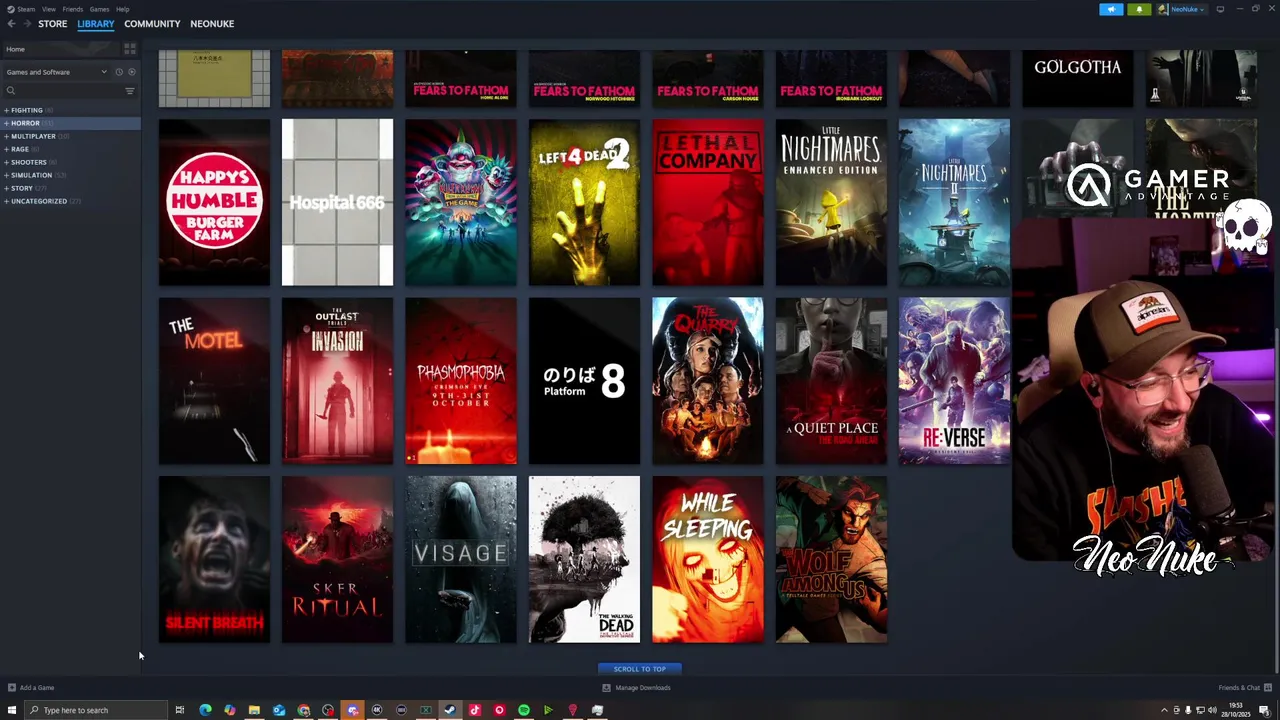Open the Help menu
The width and height of the screenshot is (1280, 720).
click(x=122, y=9)
